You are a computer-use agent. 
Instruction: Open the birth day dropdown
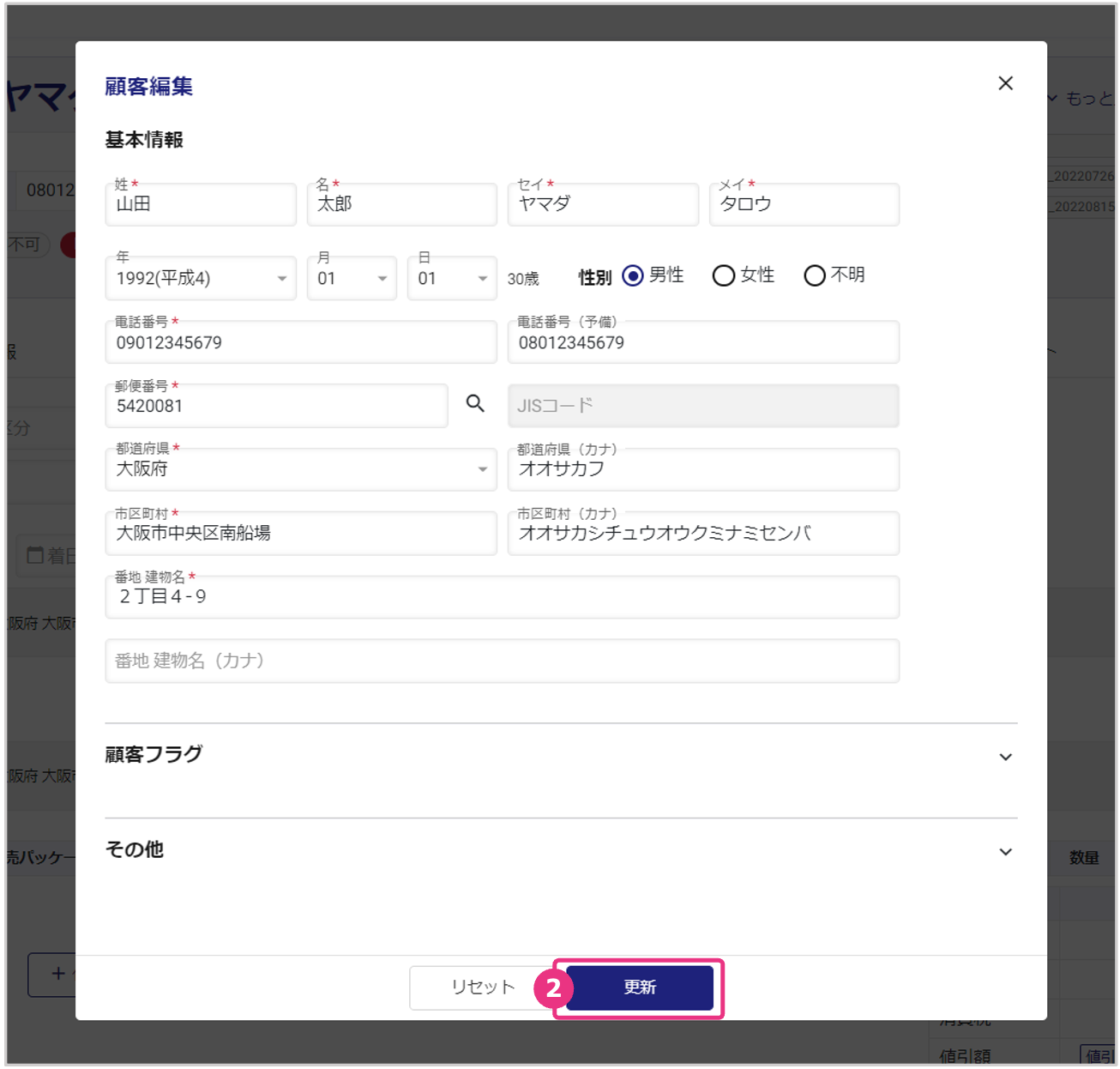click(x=451, y=279)
